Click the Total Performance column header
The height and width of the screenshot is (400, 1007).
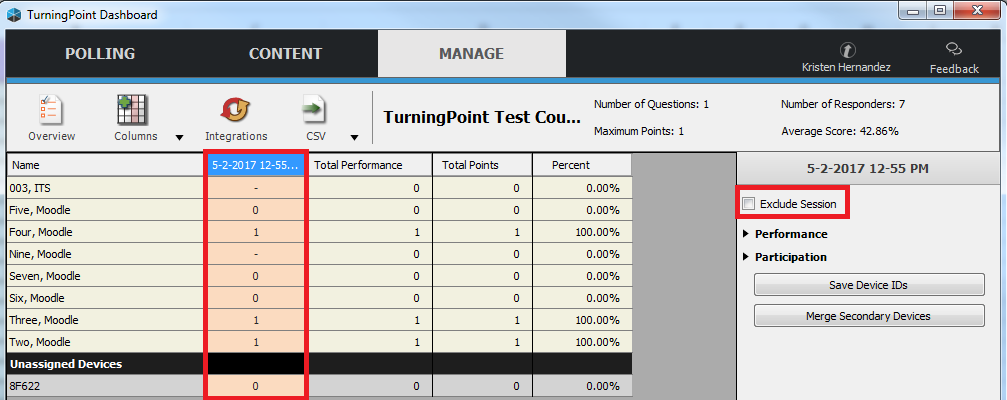coord(370,165)
